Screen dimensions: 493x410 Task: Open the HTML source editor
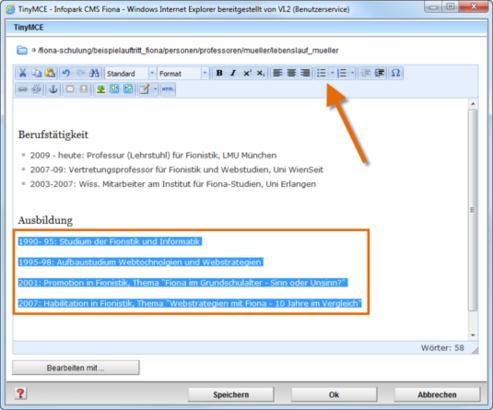[x=168, y=89]
